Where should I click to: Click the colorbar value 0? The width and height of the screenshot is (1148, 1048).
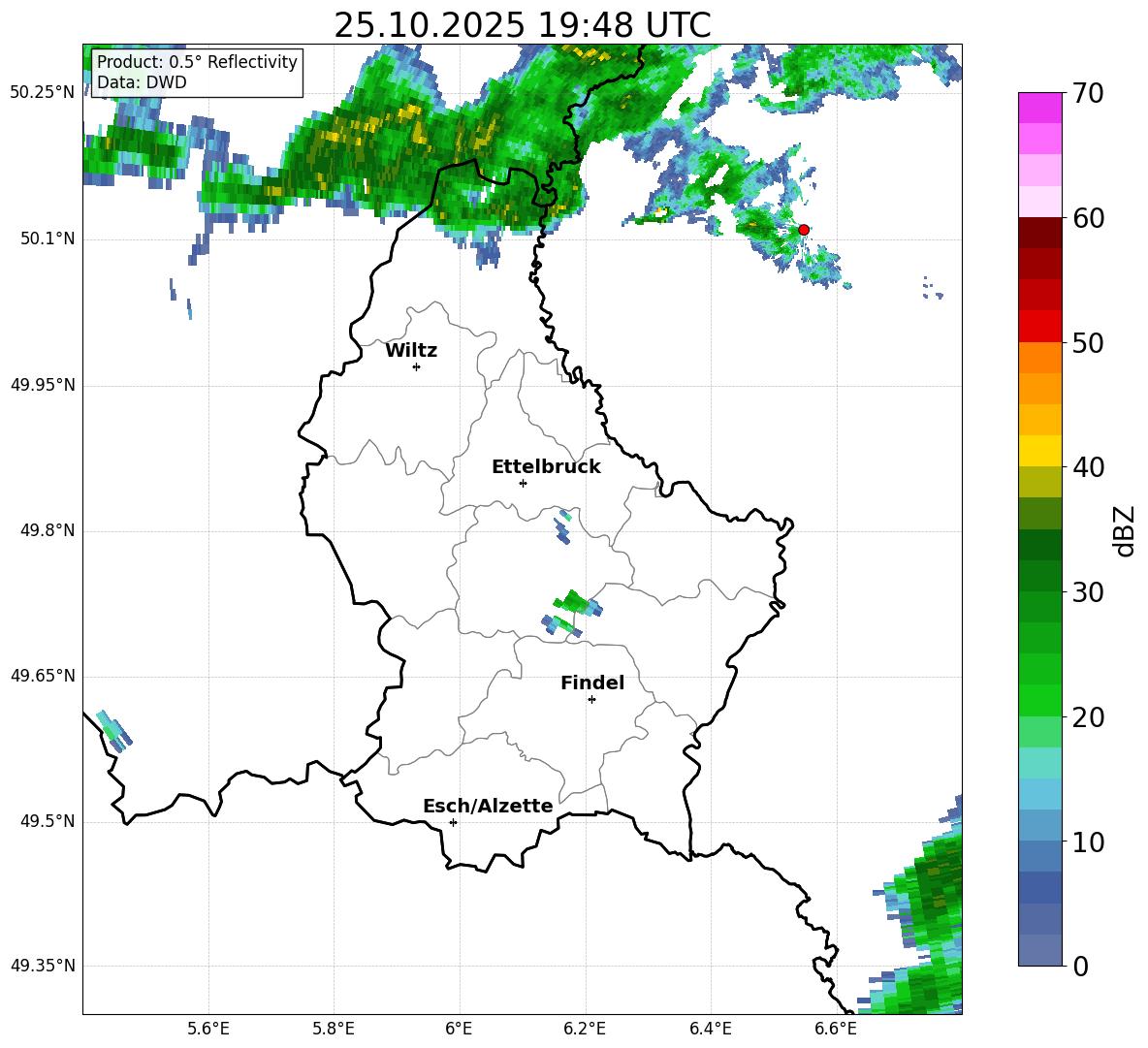click(1080, 966)
